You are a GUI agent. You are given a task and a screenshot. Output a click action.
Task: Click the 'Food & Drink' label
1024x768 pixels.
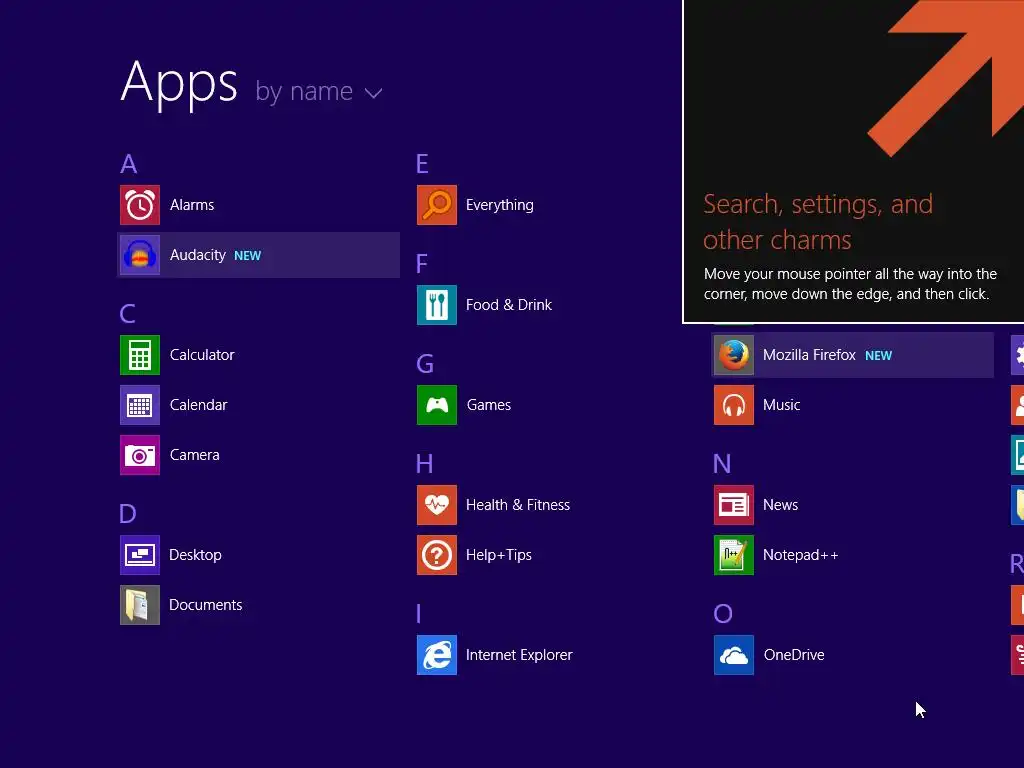coord(509,305)
